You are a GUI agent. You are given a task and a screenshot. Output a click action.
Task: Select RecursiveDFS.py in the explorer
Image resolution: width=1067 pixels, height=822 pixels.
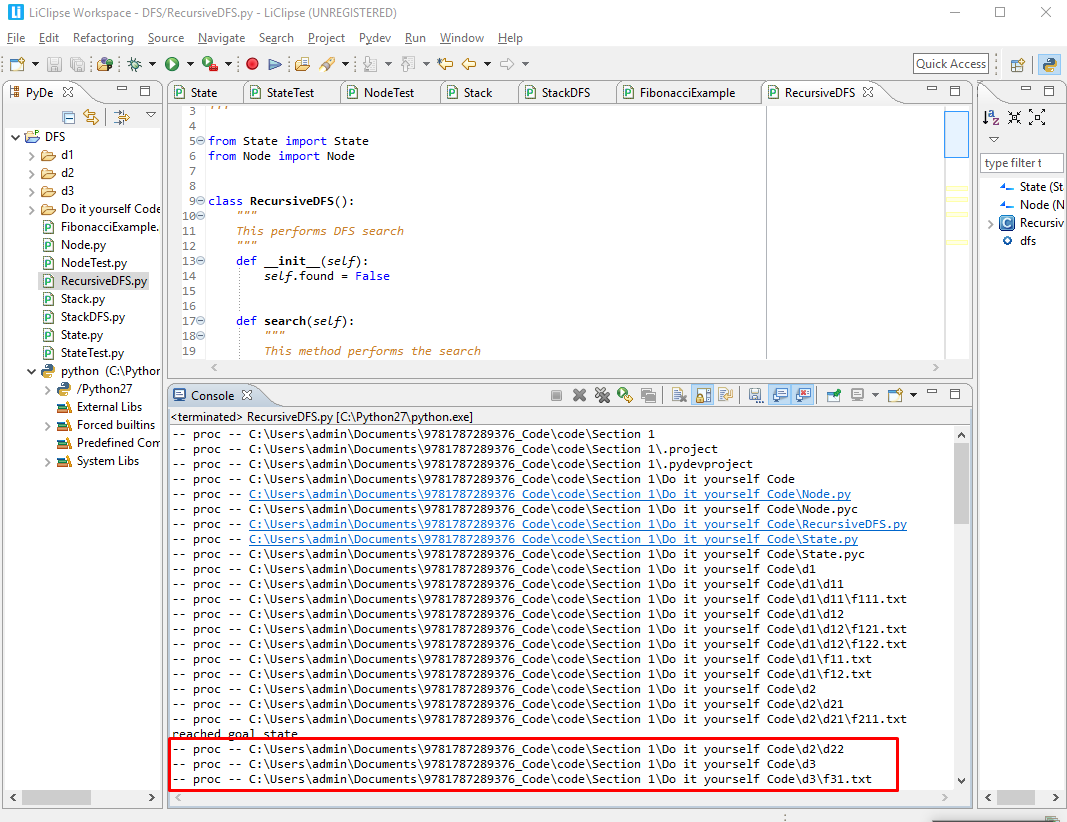coord(103,281)
